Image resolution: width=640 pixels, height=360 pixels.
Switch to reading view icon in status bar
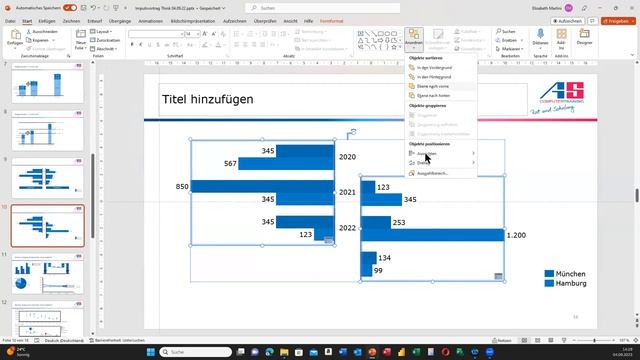(x=551, y=340)
